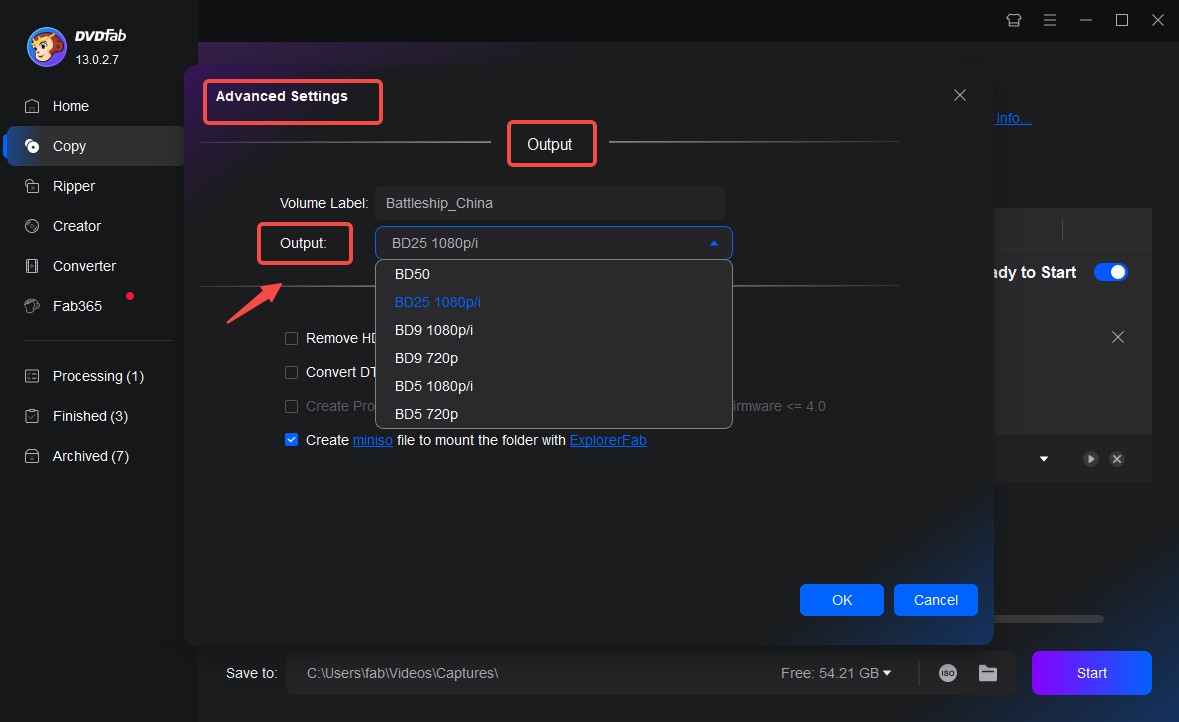The width and height of the screenshot is (1179, 722).
Task: Collapse the Output format dropdown arrow
Action: pos(713,242)
